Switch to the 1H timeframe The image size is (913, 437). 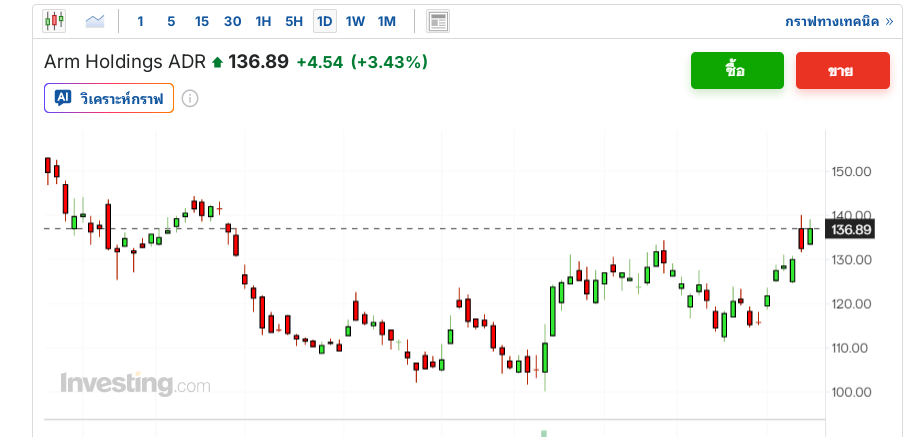point(263,22)
